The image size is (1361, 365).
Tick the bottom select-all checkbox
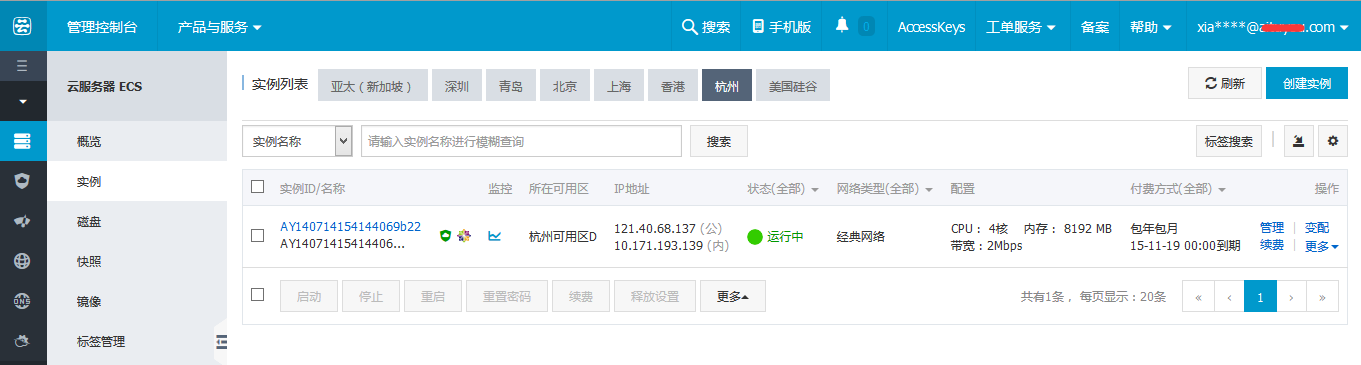[258, 295]
